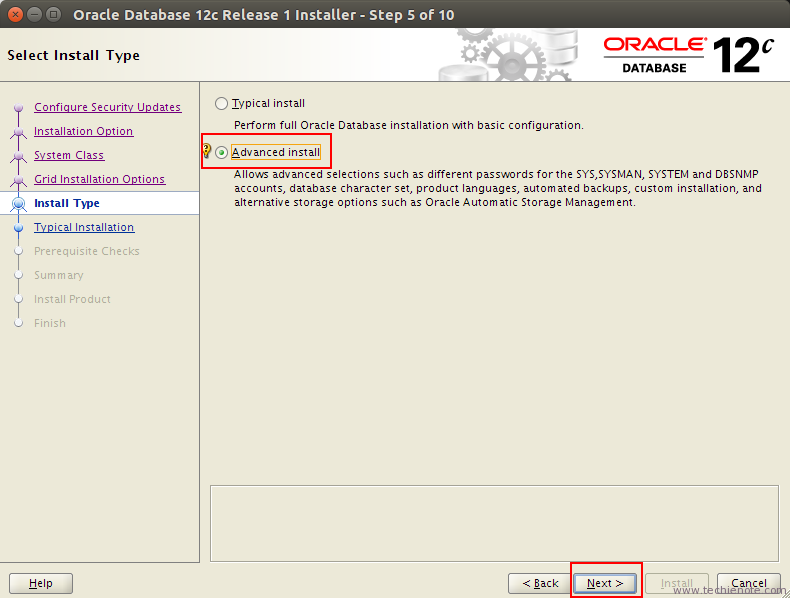790x598 pixels.
Task: Jump to System Class step
Action: click(69, 155)
